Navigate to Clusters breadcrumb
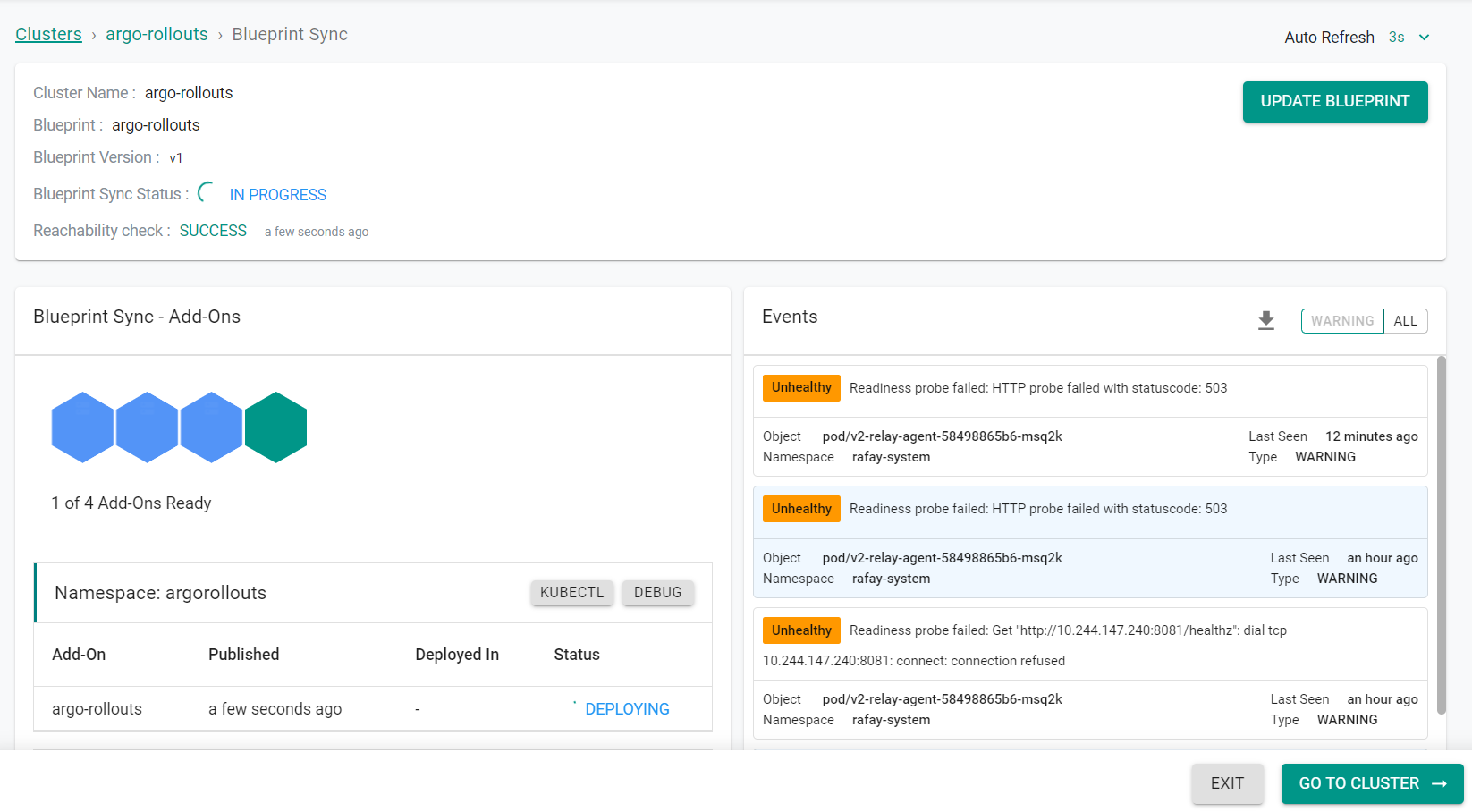 [48, 34]
